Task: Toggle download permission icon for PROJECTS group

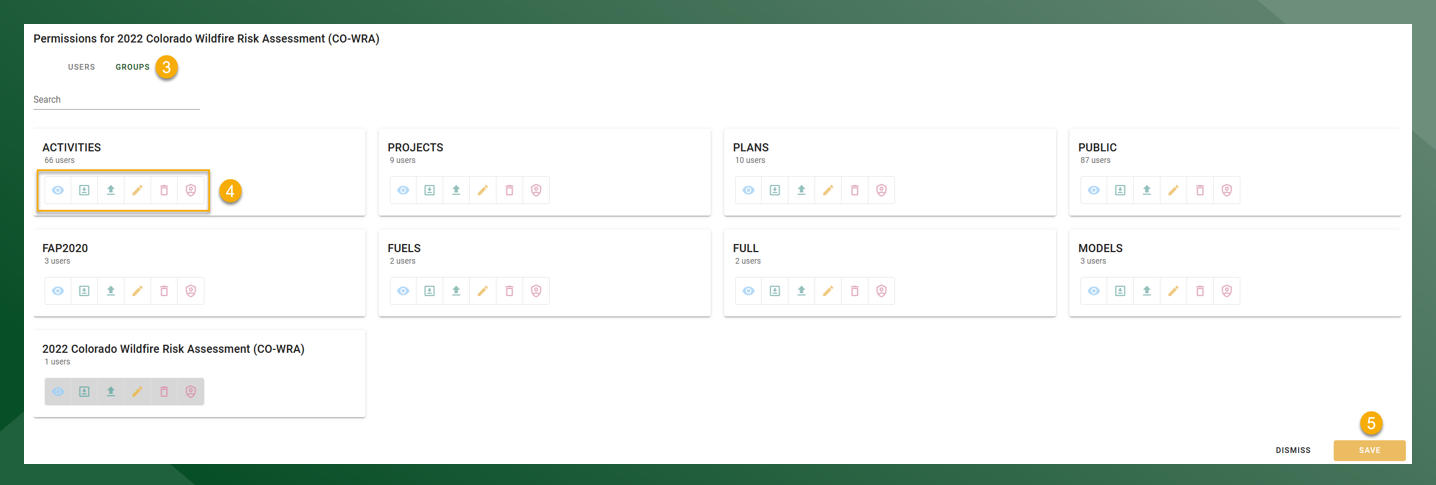Action: pos(429,190)
